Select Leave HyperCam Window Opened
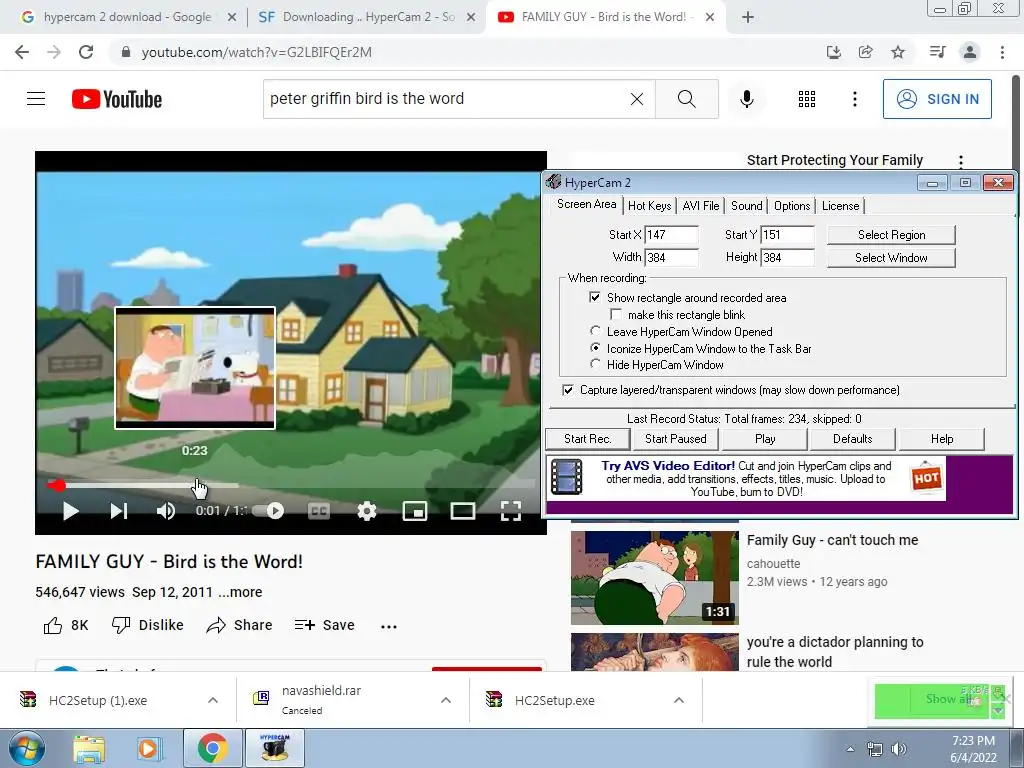This screenshot has width=1024, height=768. [x=594, y=331]
